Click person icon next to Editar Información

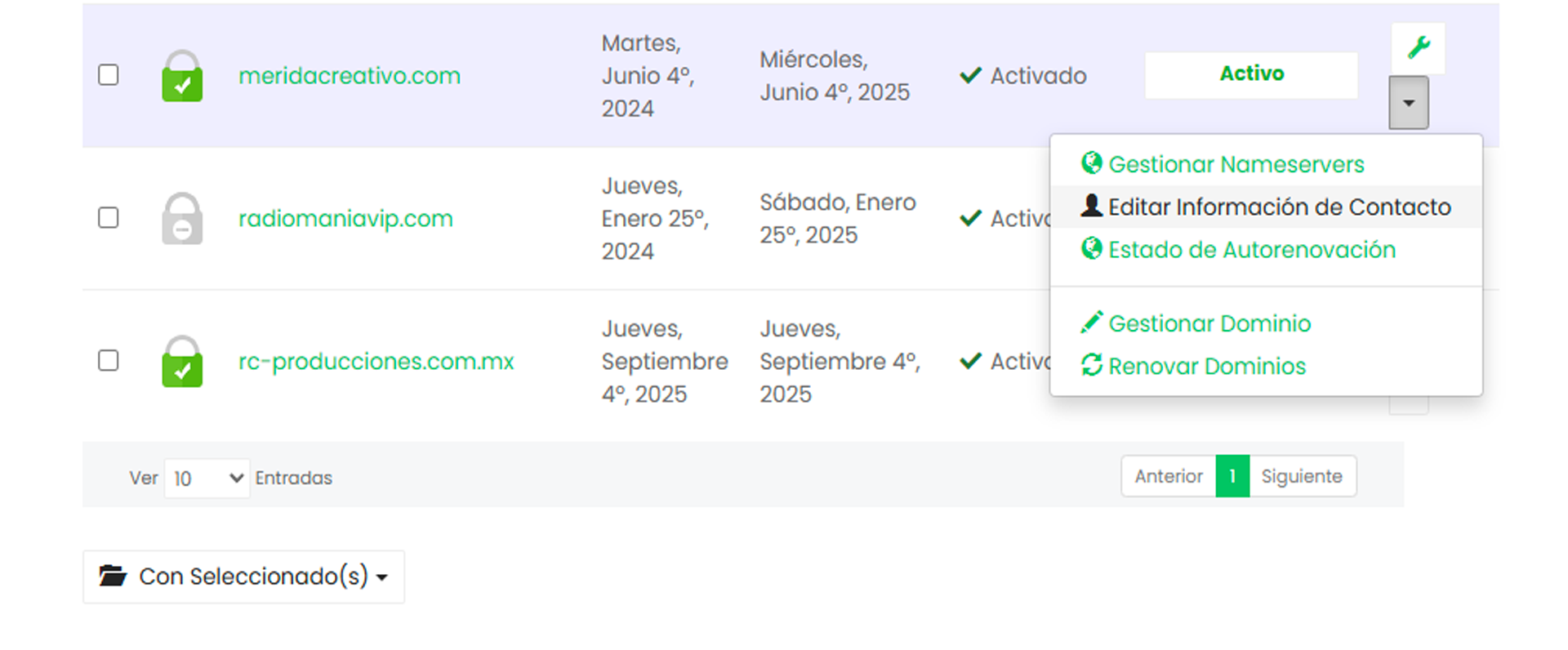point(1091,206)
